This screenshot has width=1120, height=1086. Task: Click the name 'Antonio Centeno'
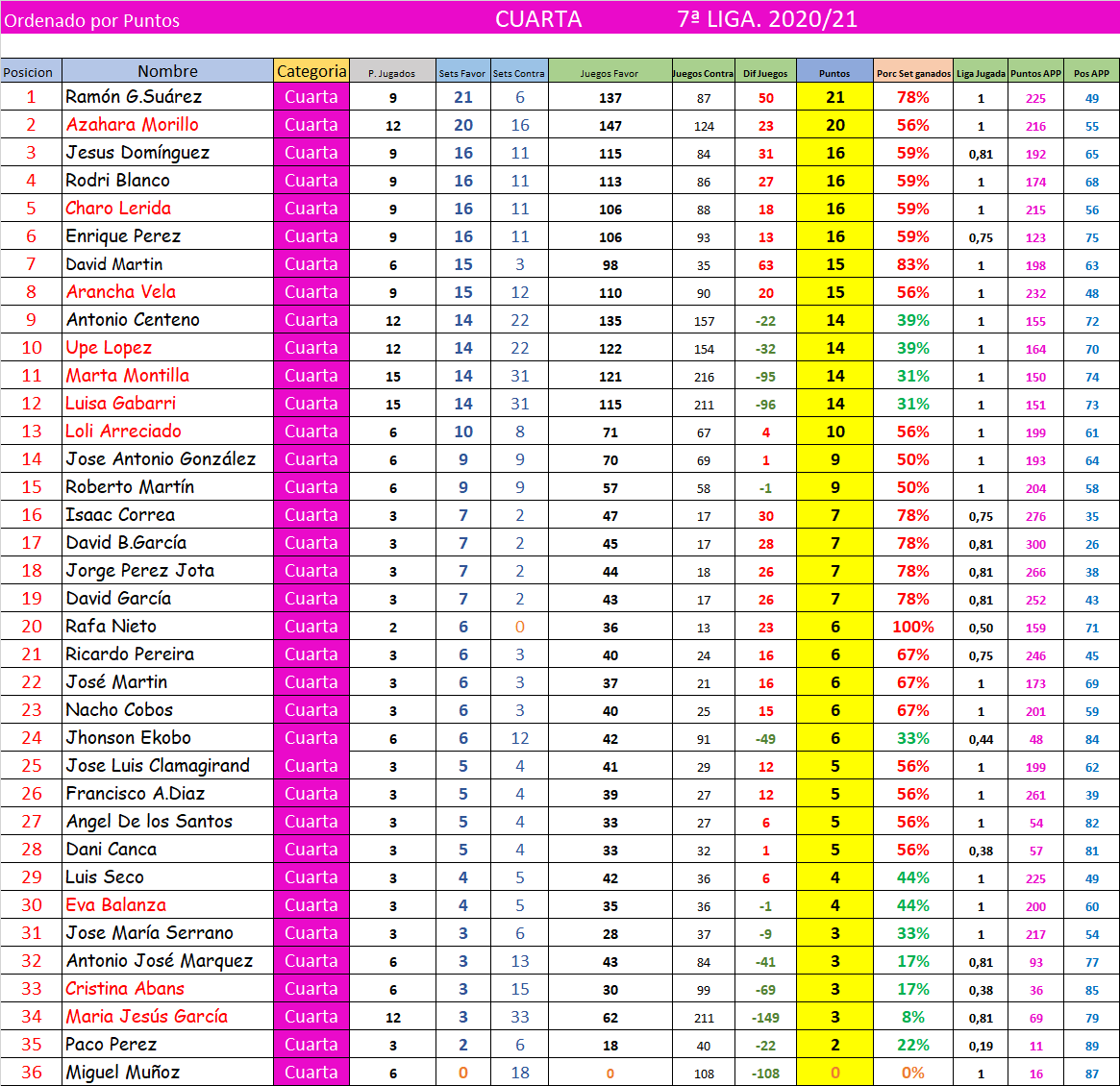[133, 319]
